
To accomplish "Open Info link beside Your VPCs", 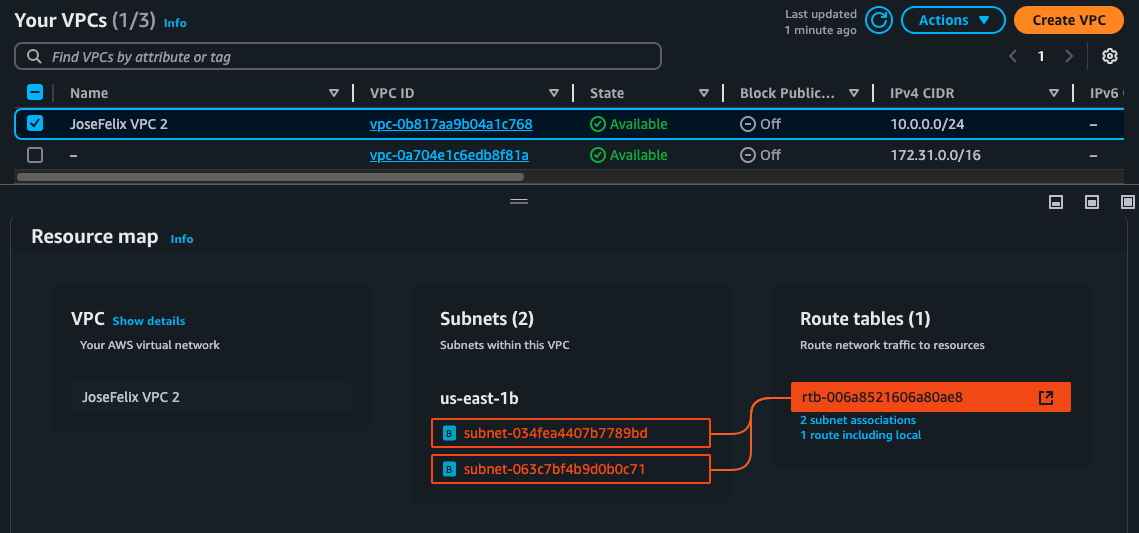I will (175, 23).
